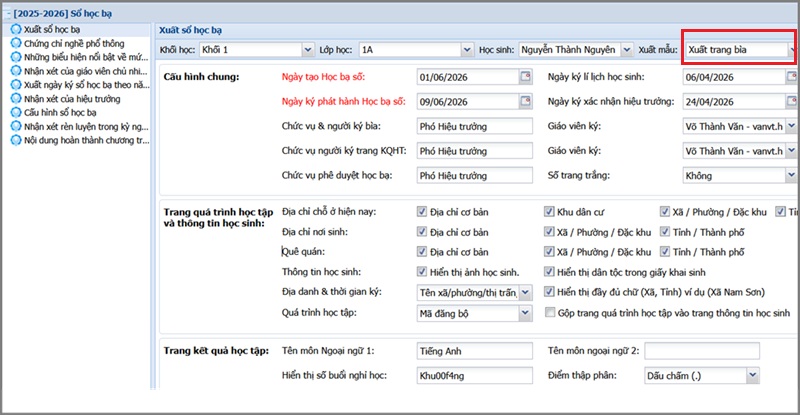Open 'Nhận xét của hiệu trưởng' in the sidebar
Screen dimensions: 800x415
click(x=72, y=99)
